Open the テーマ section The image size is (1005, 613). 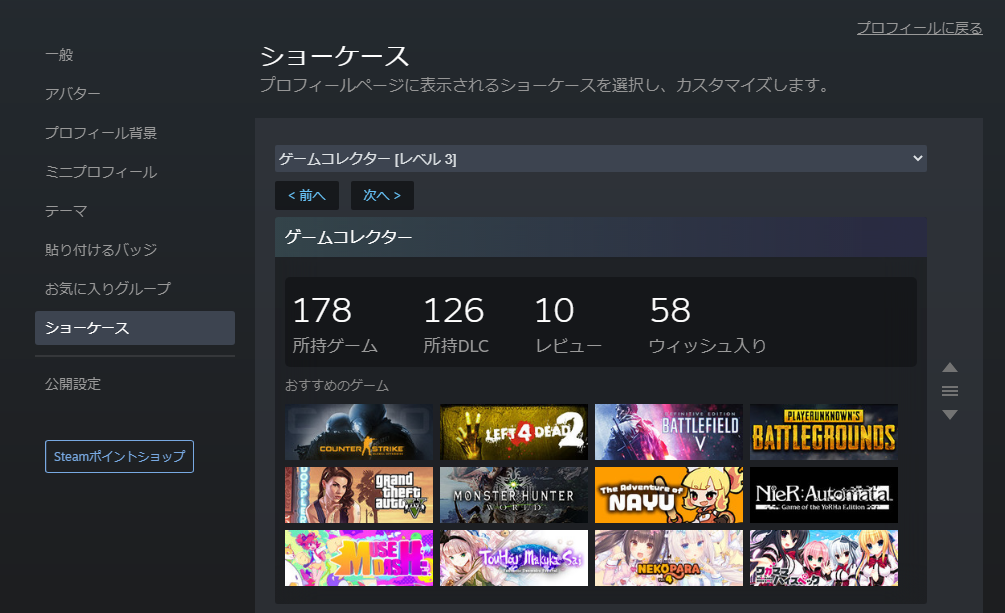[66, 211]
